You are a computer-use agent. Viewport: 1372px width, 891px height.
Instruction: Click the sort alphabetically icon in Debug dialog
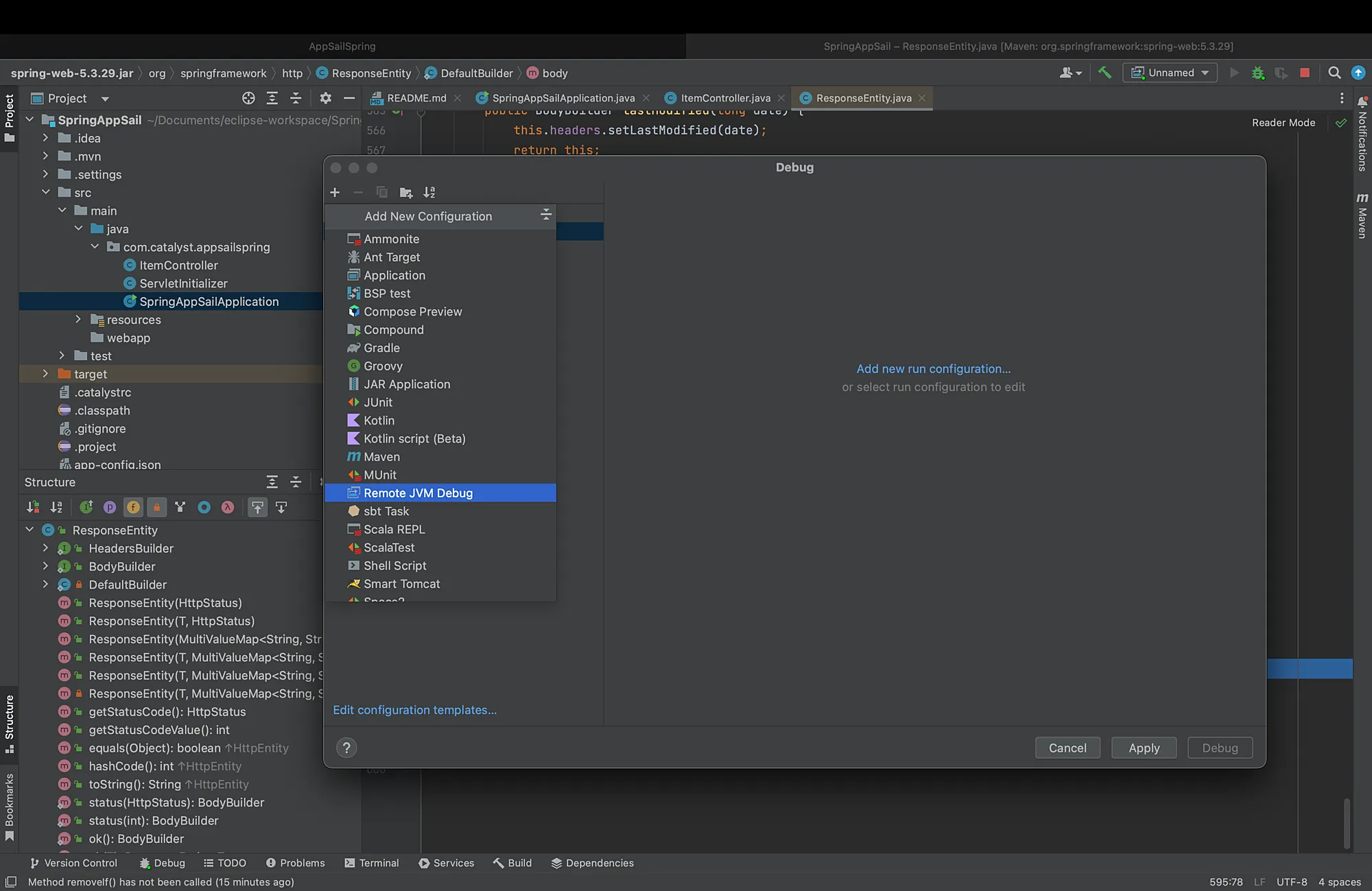(429, 192)
